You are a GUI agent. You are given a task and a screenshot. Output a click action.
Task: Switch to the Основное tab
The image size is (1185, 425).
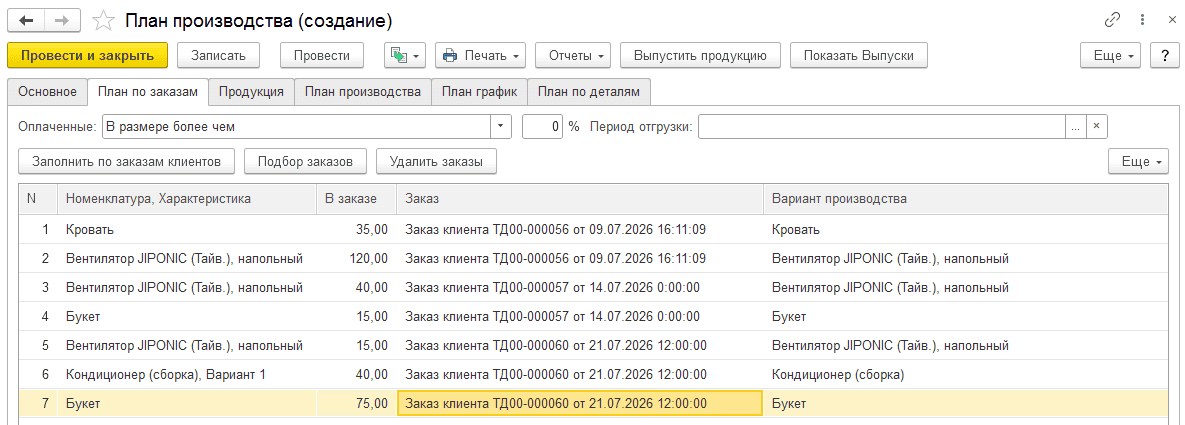[x=48, y=92]
